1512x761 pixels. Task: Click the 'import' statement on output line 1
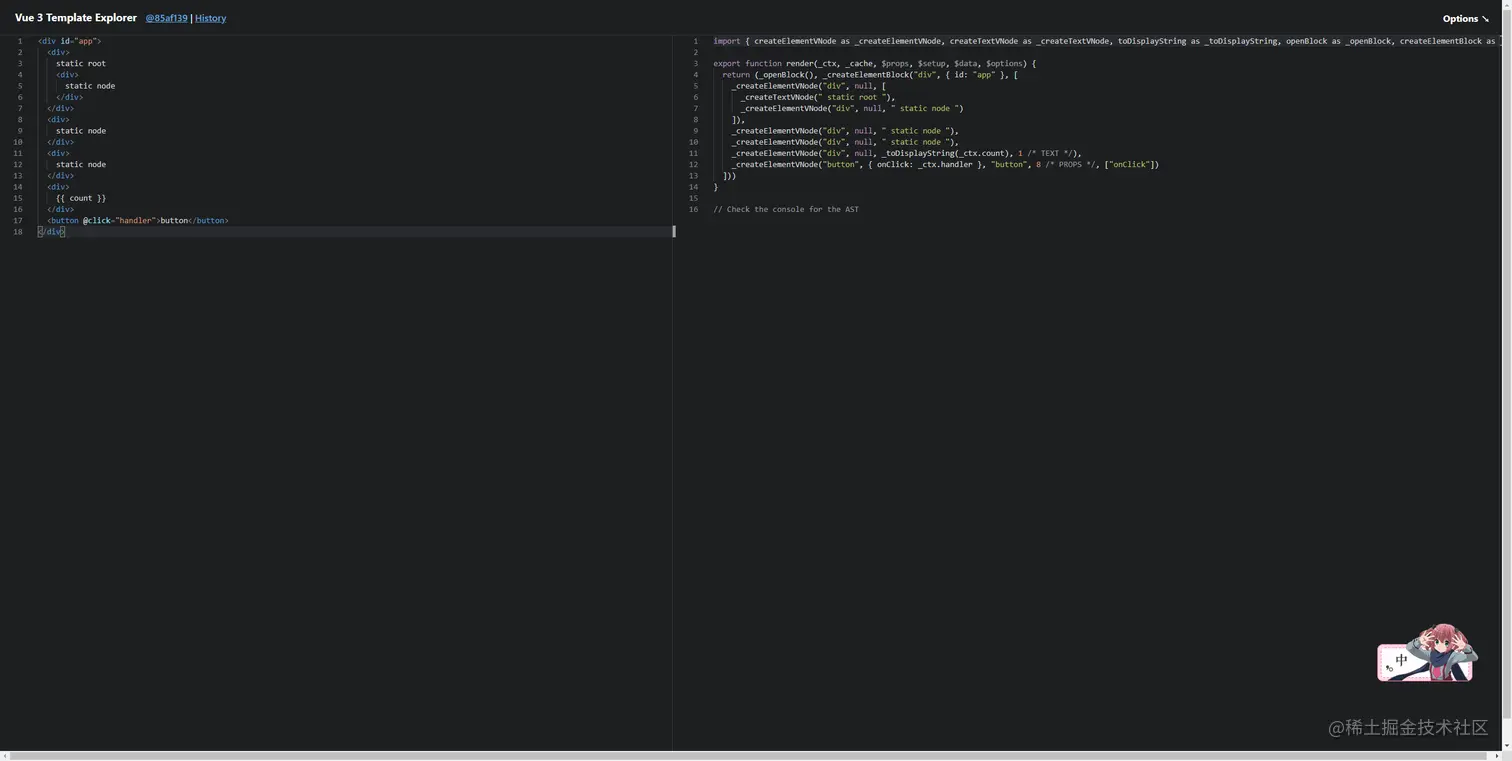point(727,41)
